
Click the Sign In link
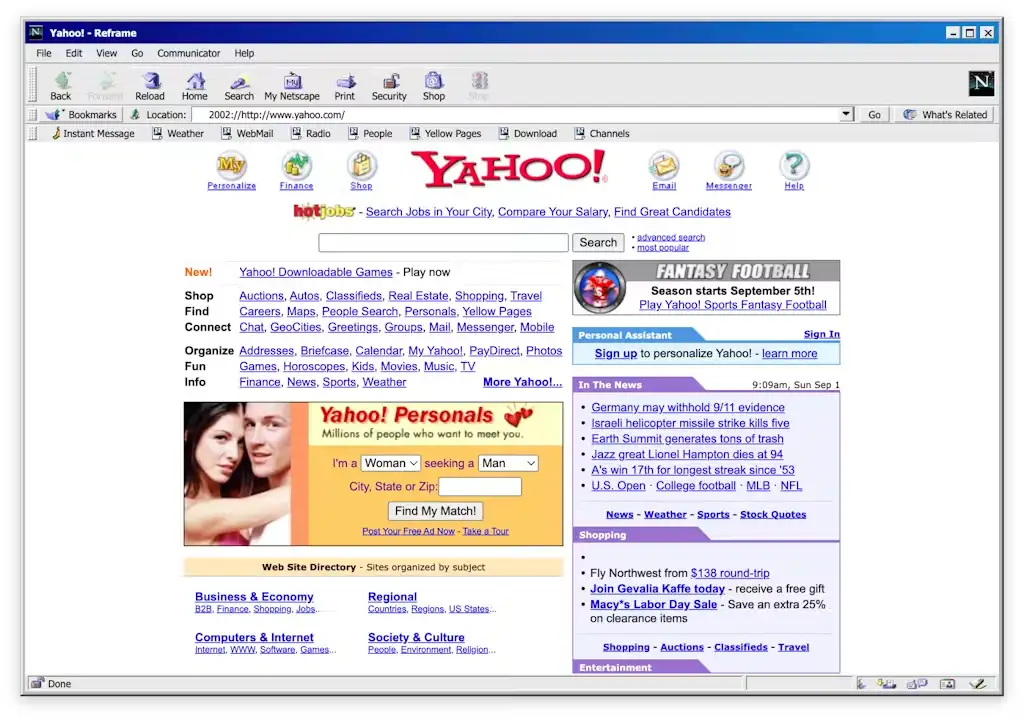click(822, 334)
